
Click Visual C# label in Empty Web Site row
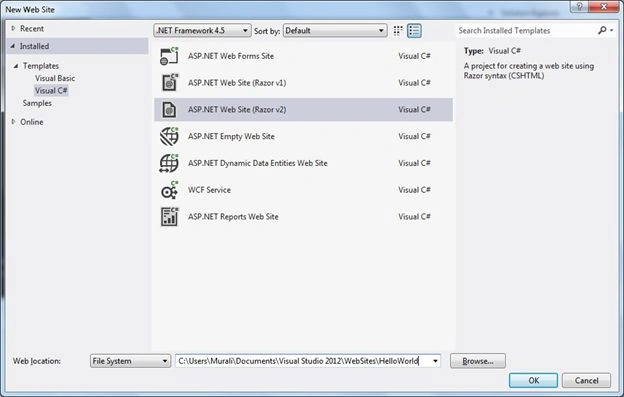click(414, 136)
